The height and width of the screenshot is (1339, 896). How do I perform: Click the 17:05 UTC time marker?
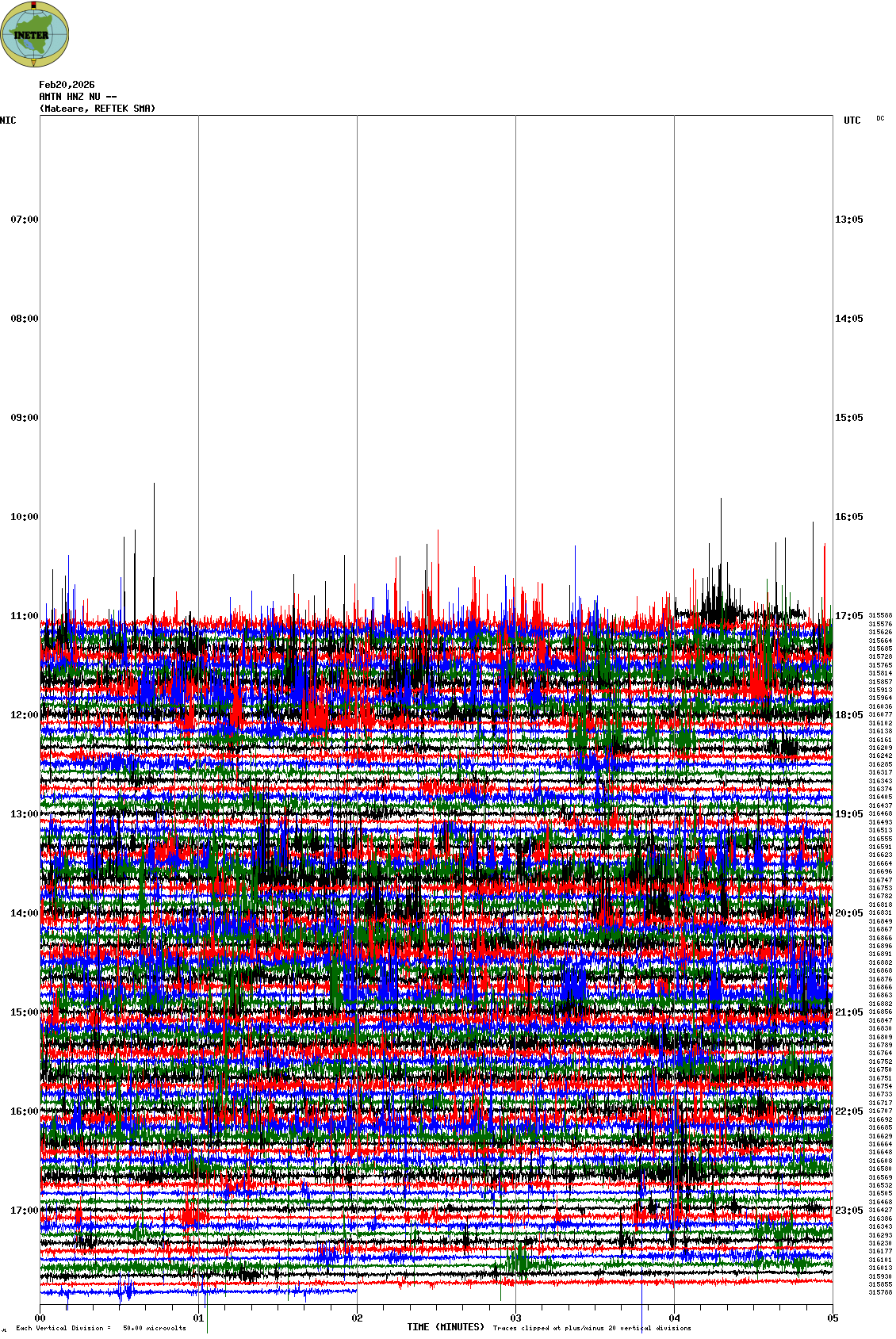click(848, 616)
